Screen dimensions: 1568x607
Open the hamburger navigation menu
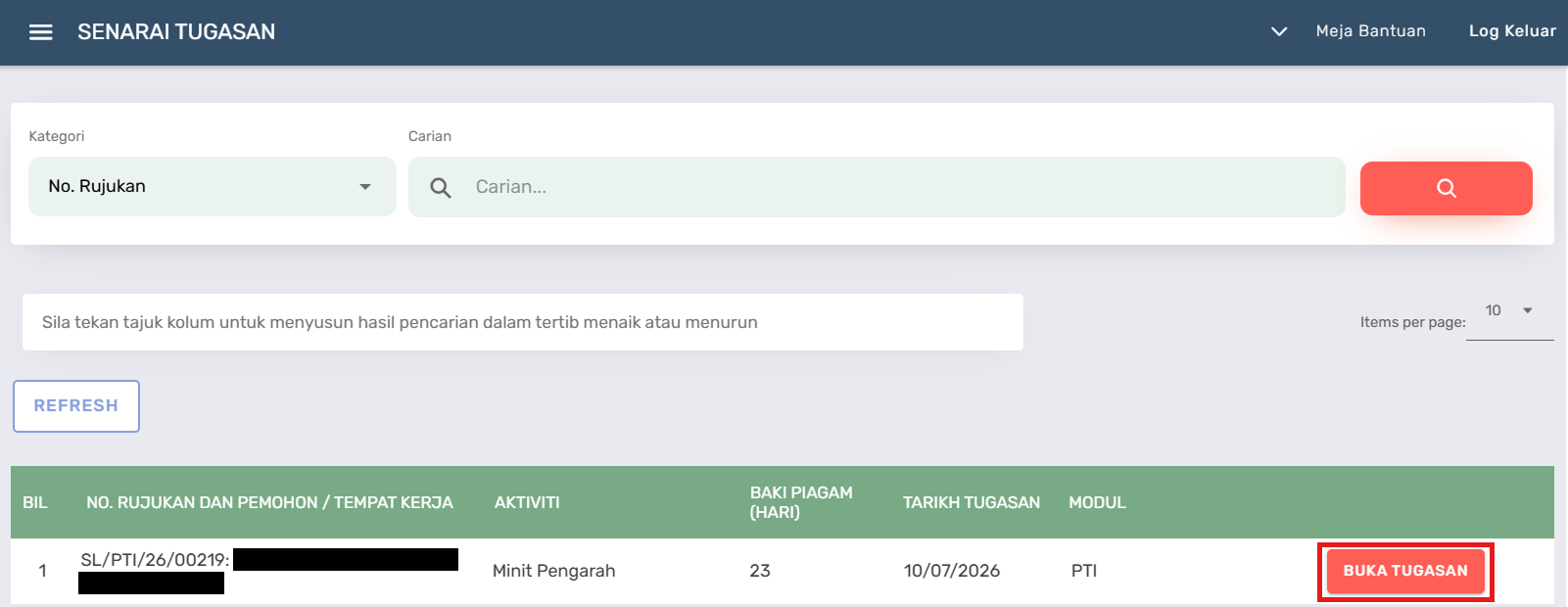point(40,32)
